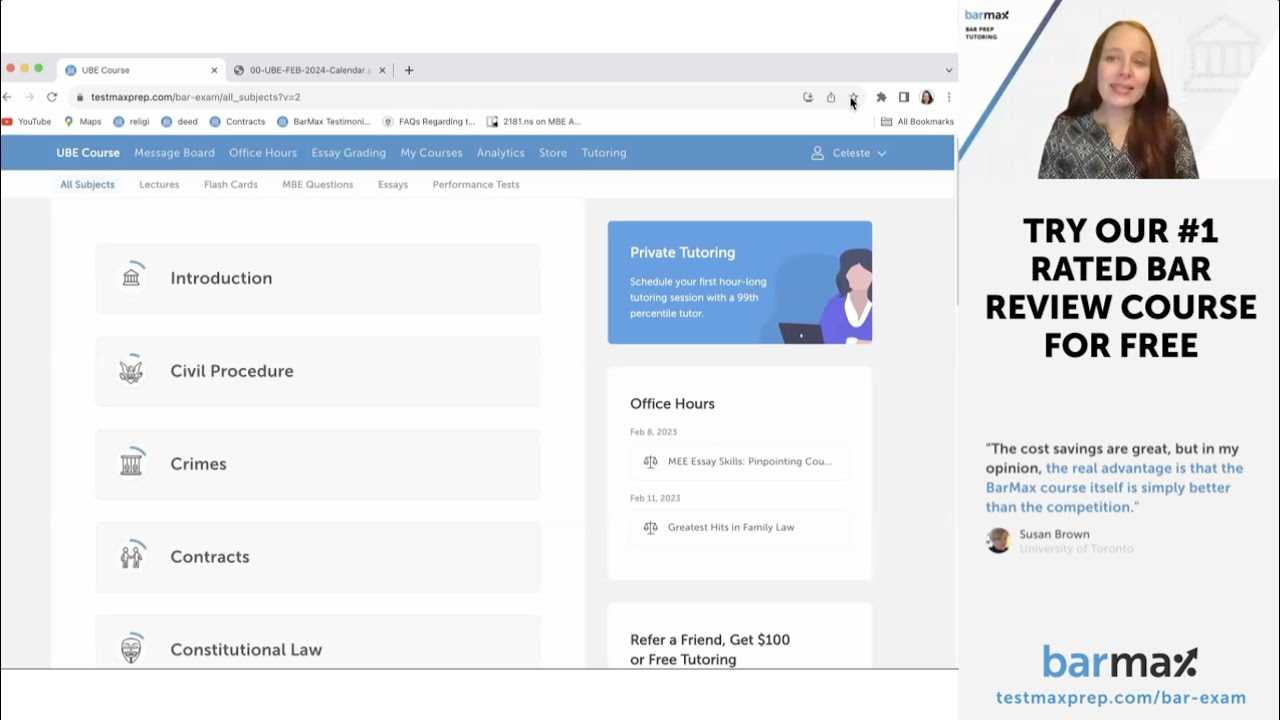Viewport: 1280px width, 720px height.
Task: Click the Office Hours panel heading
Action: point(672,404)
